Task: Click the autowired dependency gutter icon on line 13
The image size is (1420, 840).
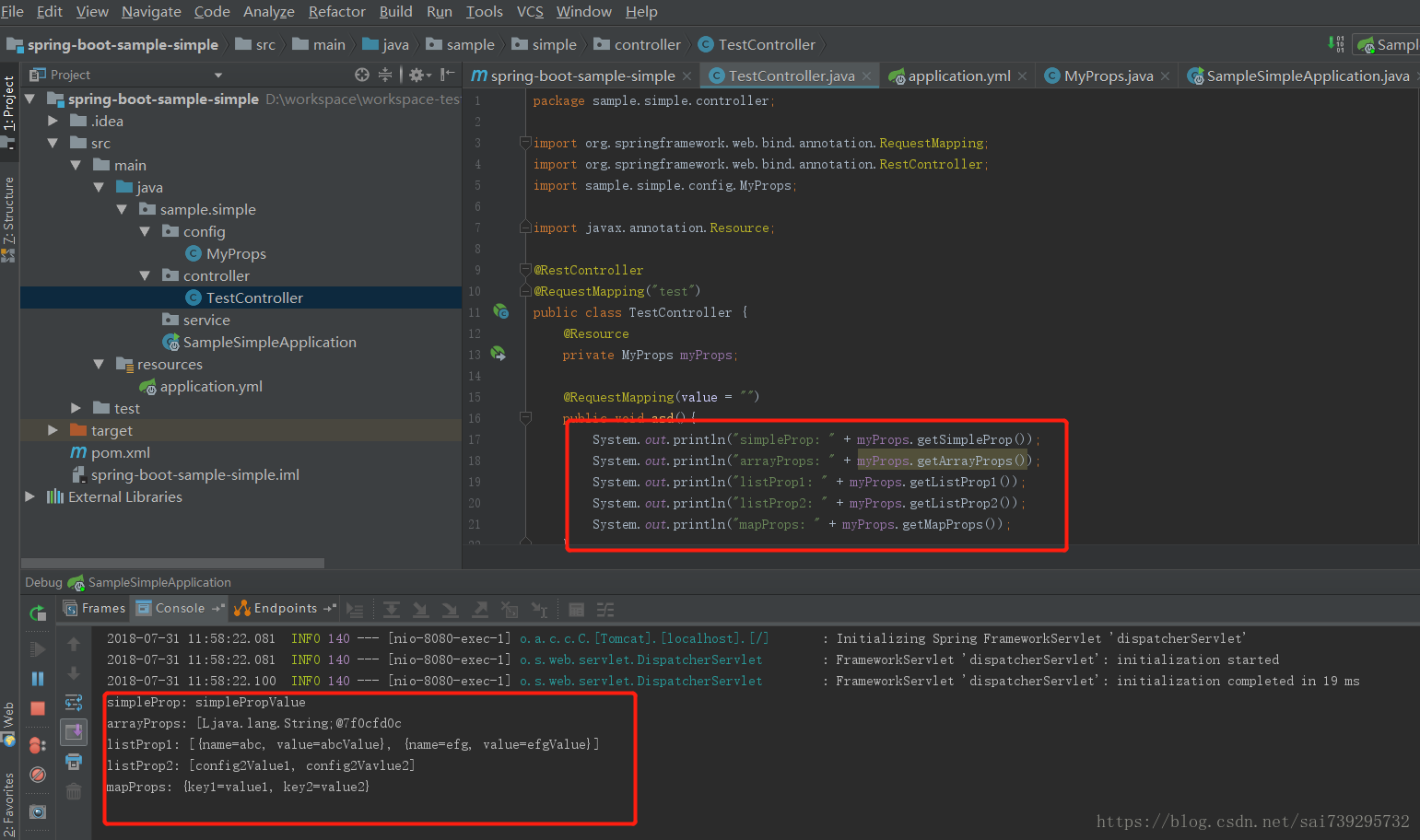Action: click(x=499, y=354)
